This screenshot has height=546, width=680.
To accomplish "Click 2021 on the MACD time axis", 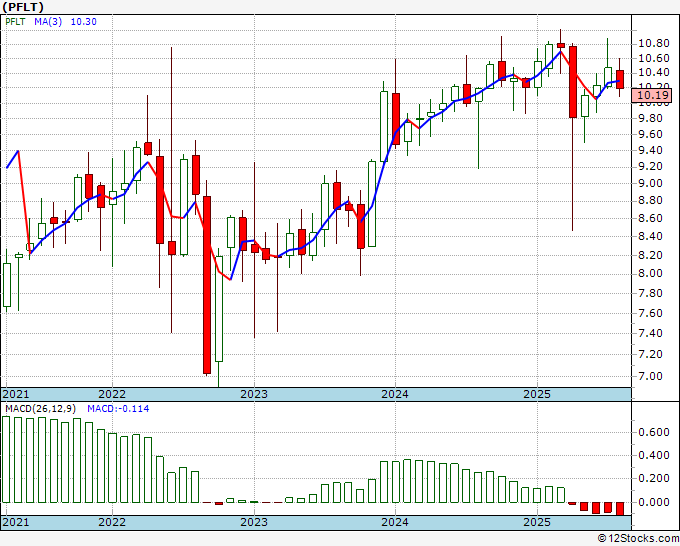I will pyautogui.click(x=16, y=522).
